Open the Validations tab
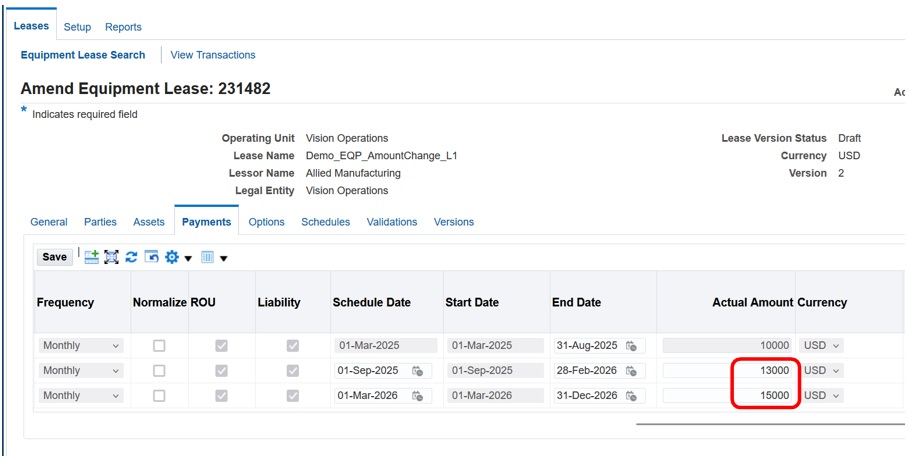Viewport: 909px width, 460px height. 392,222
